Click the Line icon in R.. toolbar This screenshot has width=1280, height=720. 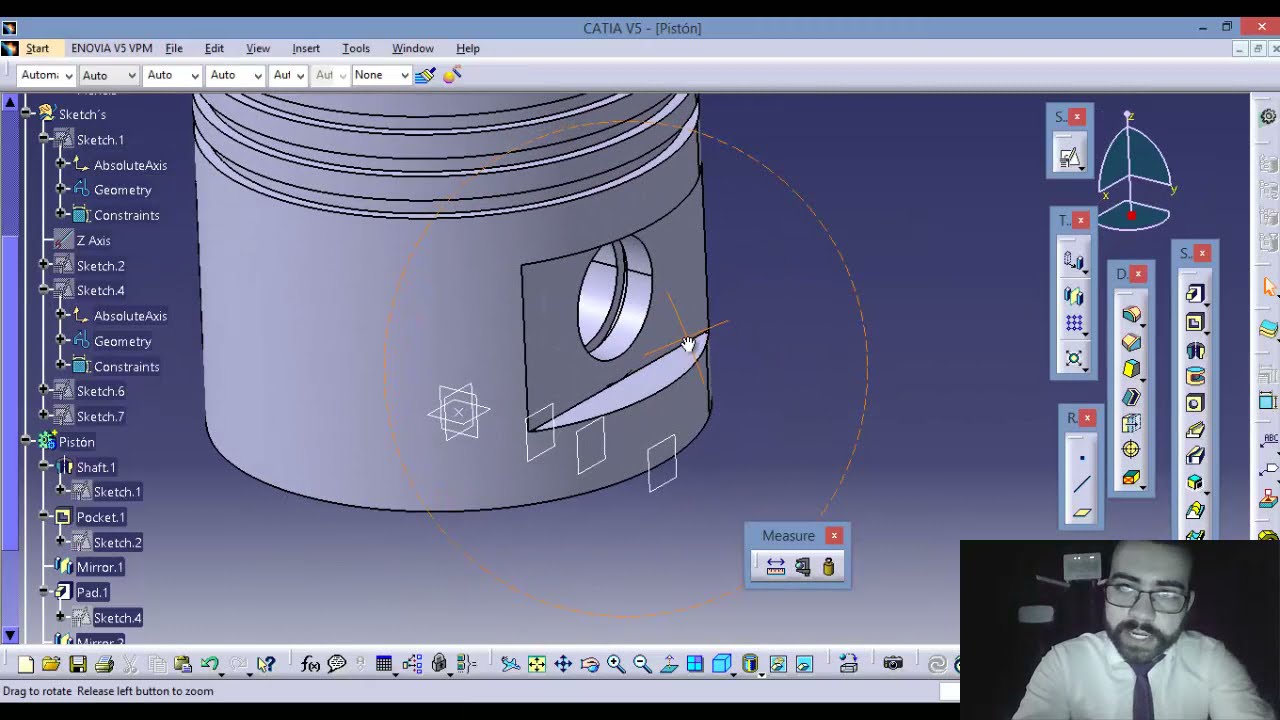1081,486
